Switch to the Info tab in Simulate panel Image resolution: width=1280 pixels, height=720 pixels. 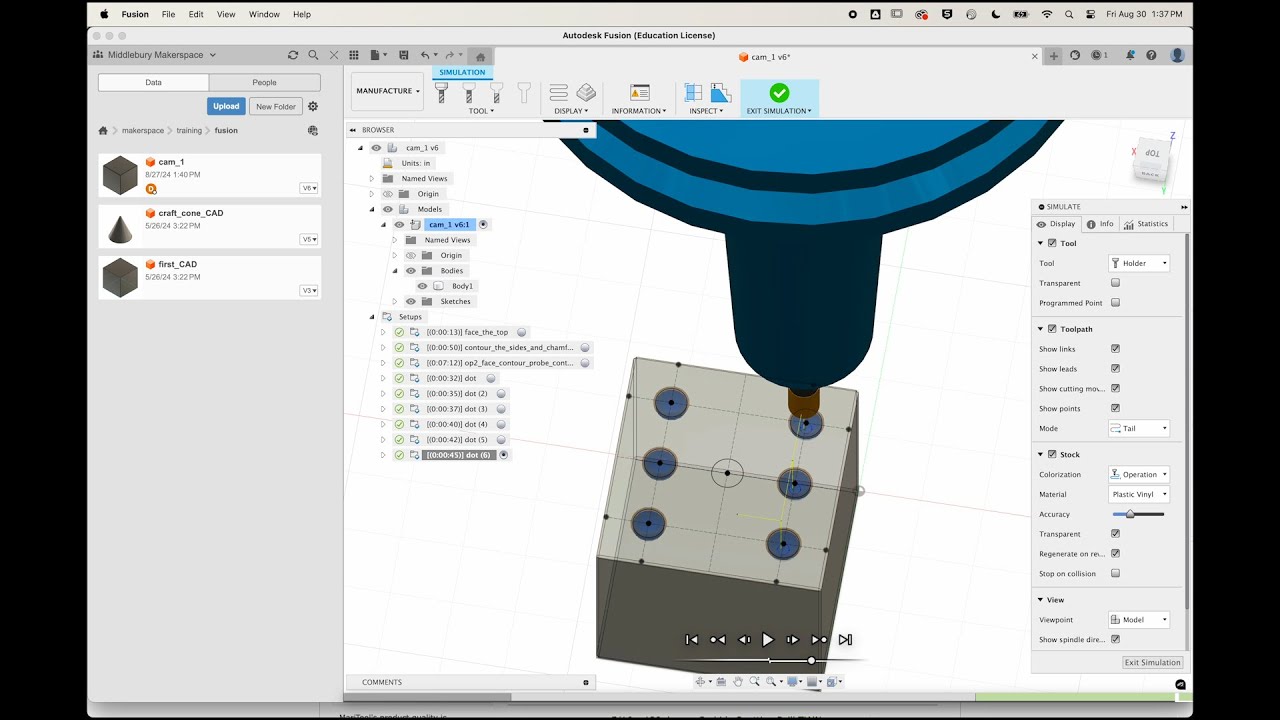point(1100,224)
